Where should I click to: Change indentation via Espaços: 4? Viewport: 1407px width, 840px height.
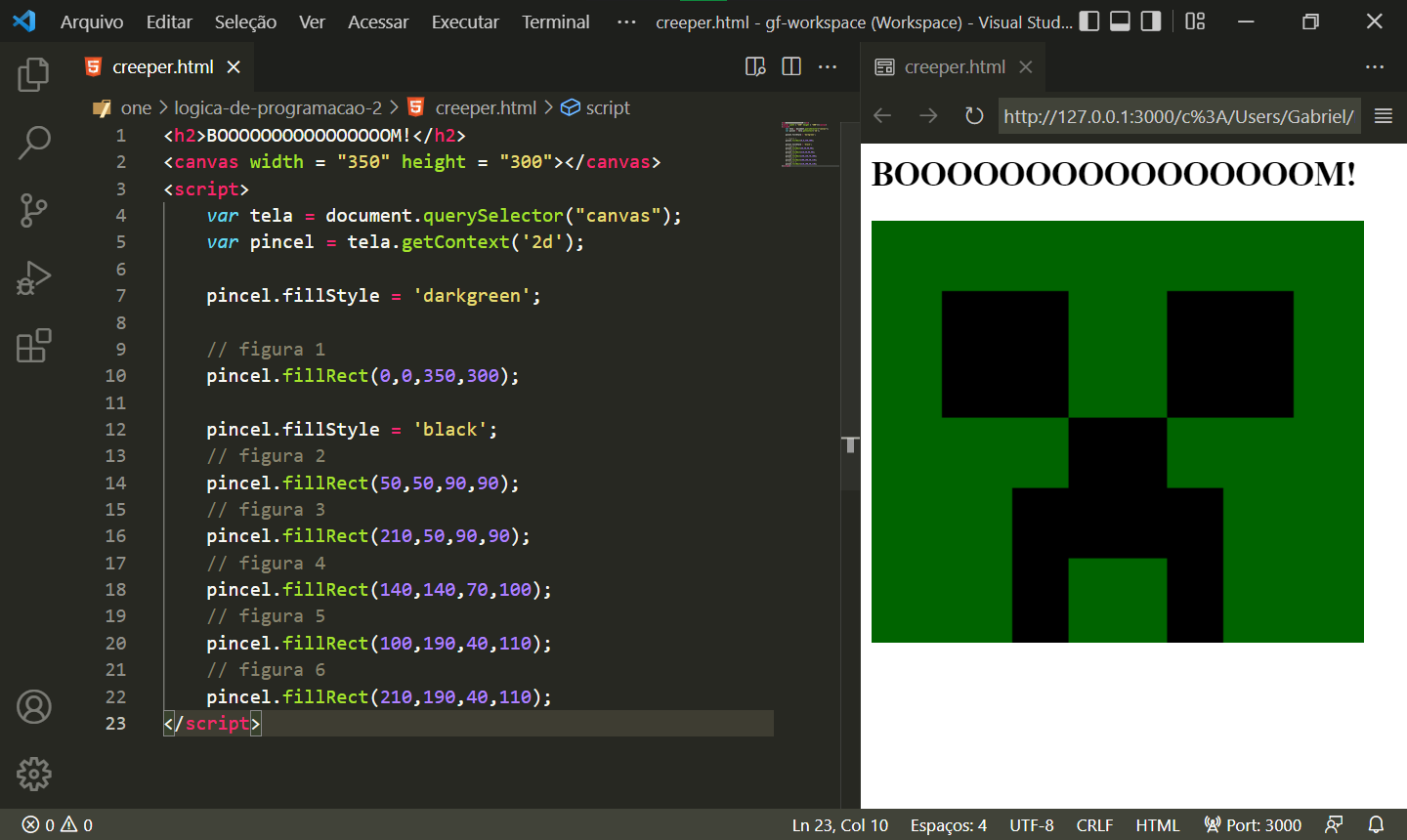point(949,824)
